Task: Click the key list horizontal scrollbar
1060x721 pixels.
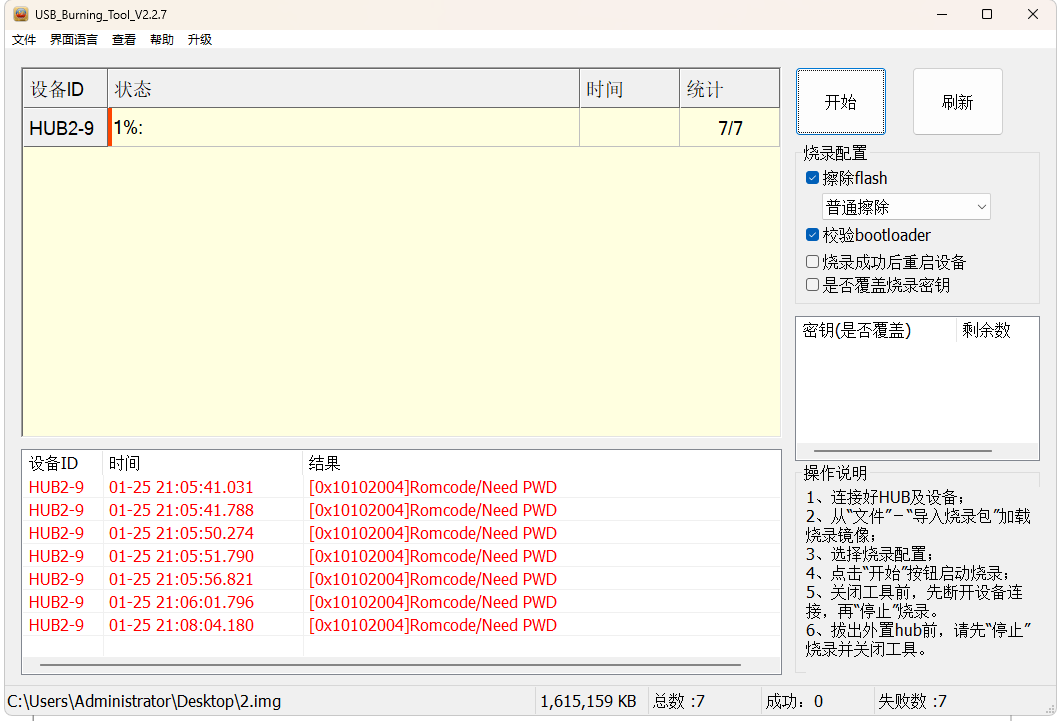Action: click(903, 451)
